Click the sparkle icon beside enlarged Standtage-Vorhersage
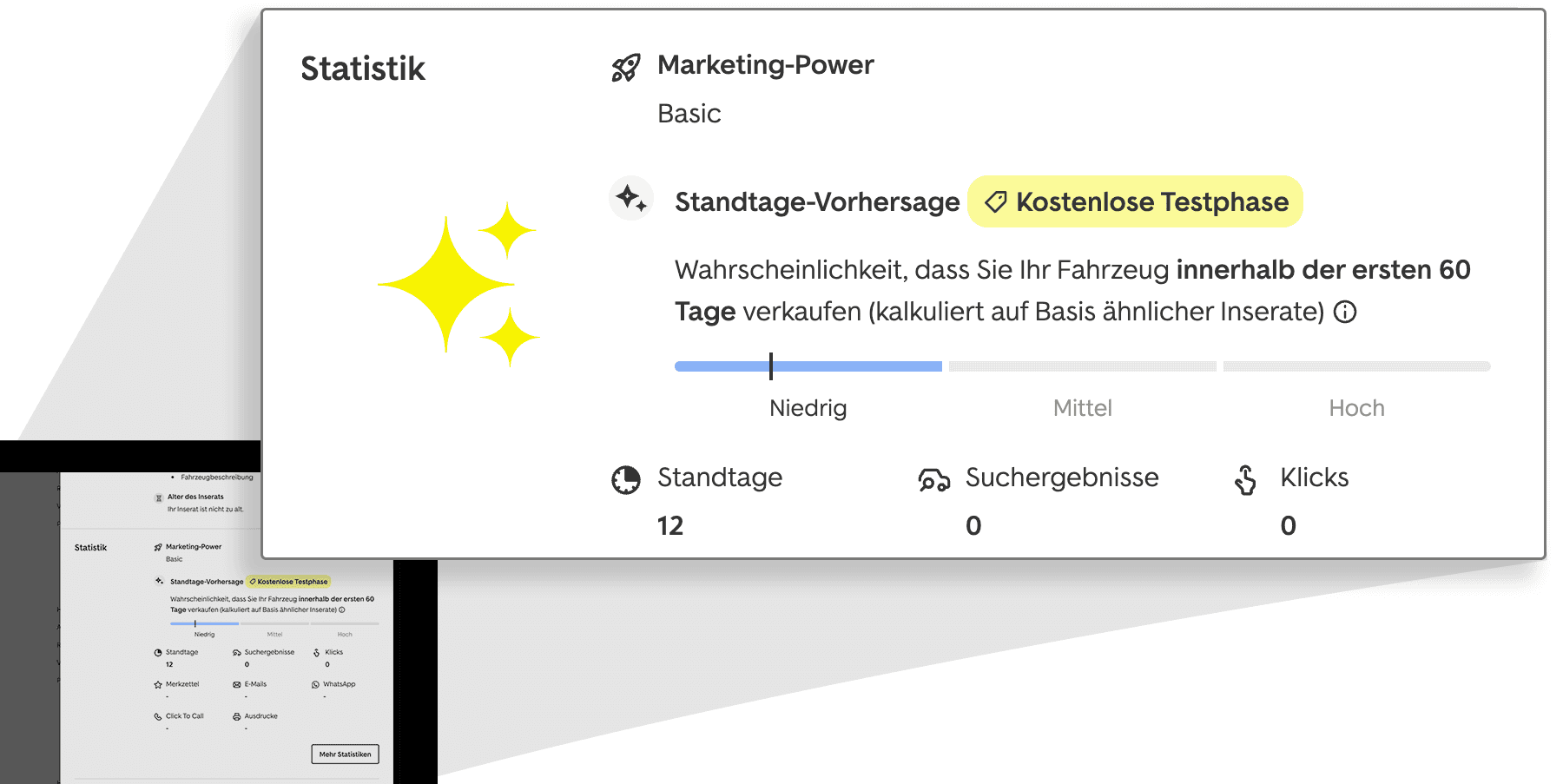Image resolution: width=1563 pixels, height=784 pixels. click(631, 199)
